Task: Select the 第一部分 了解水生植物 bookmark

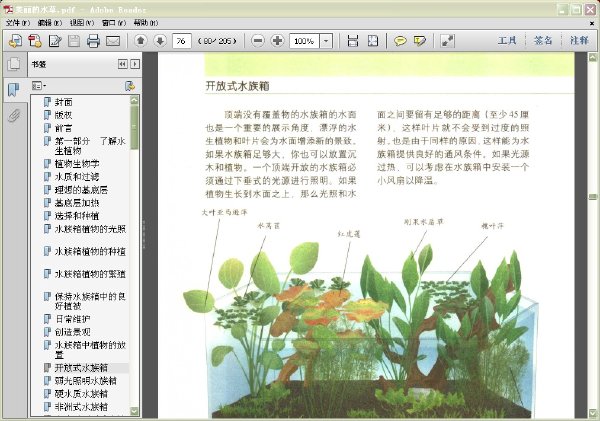Action: (x=90, y=146)
